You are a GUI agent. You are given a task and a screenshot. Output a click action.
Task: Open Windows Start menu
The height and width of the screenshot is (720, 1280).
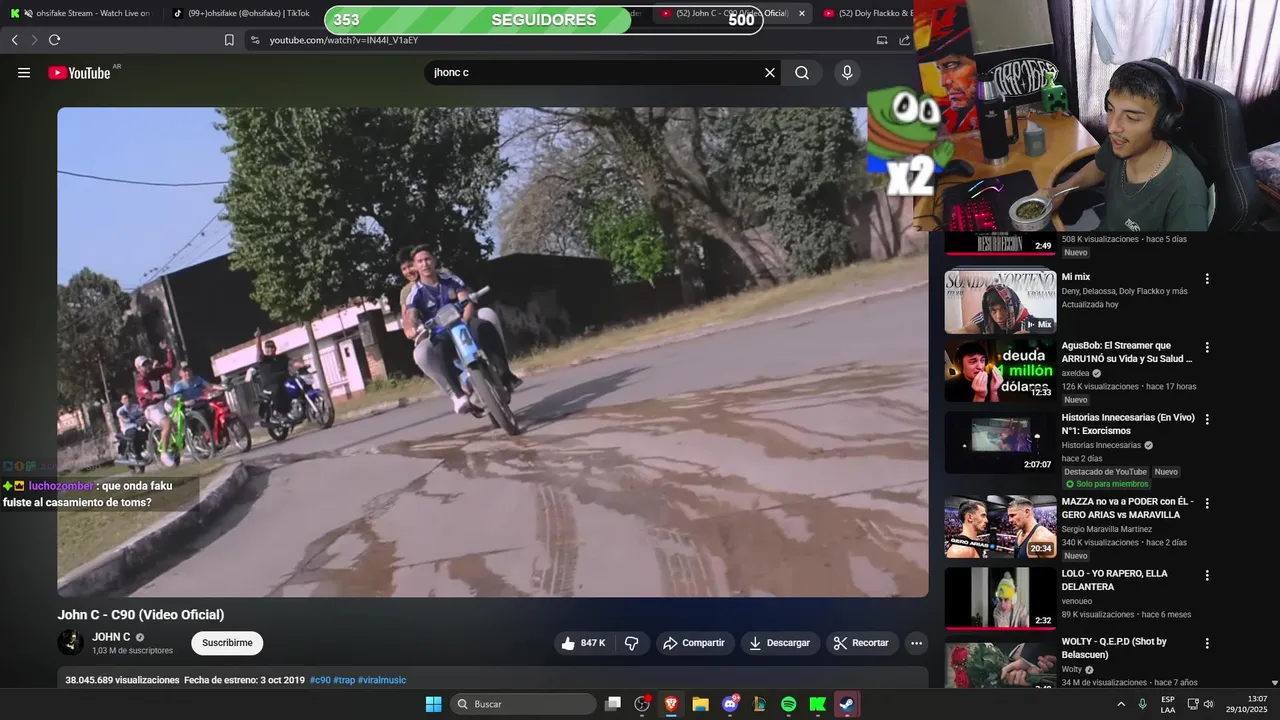[x=433, y=704]
